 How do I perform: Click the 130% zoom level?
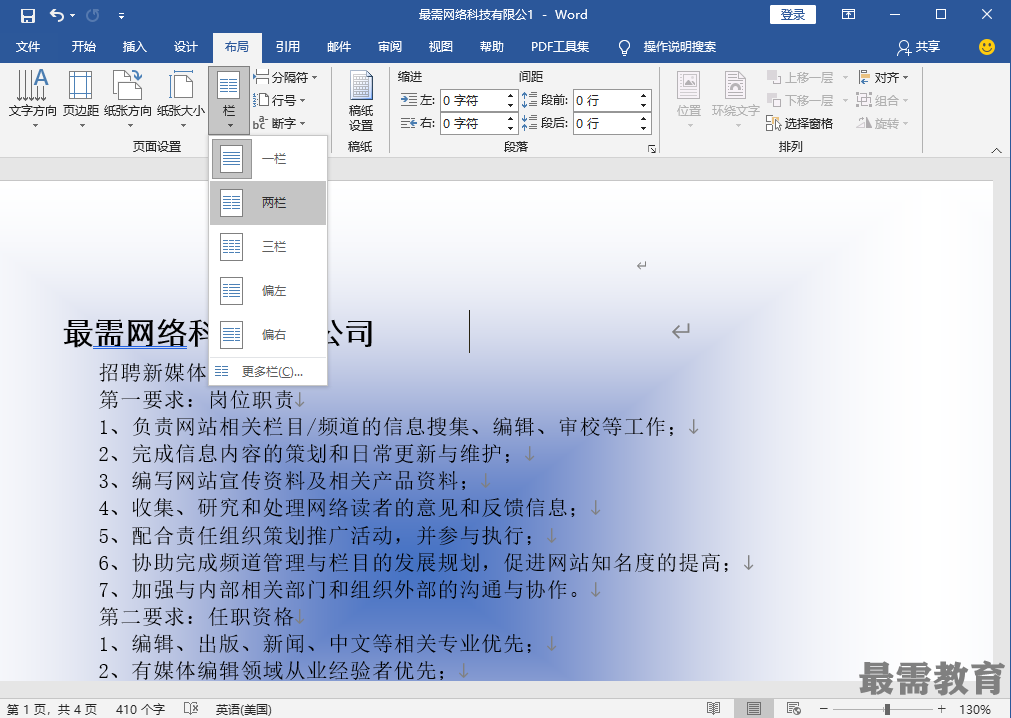[975, 709]
